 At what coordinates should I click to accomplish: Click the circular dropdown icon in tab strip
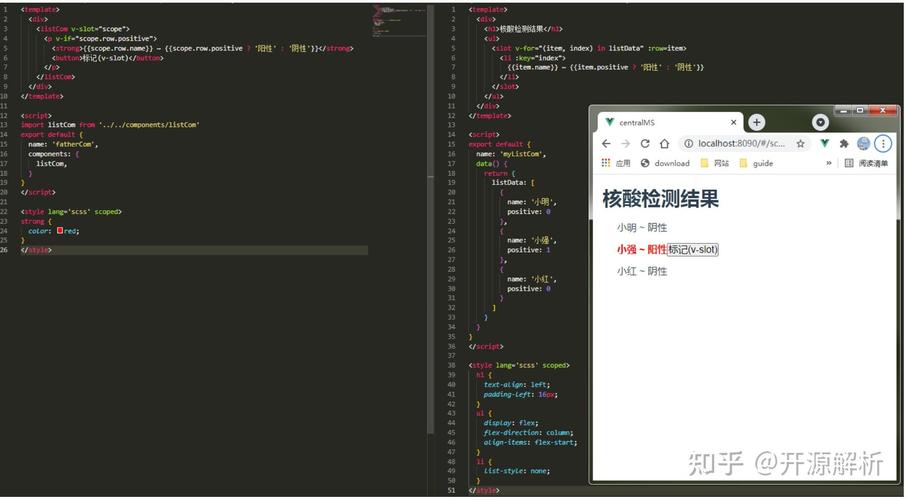tap(820, 122)
